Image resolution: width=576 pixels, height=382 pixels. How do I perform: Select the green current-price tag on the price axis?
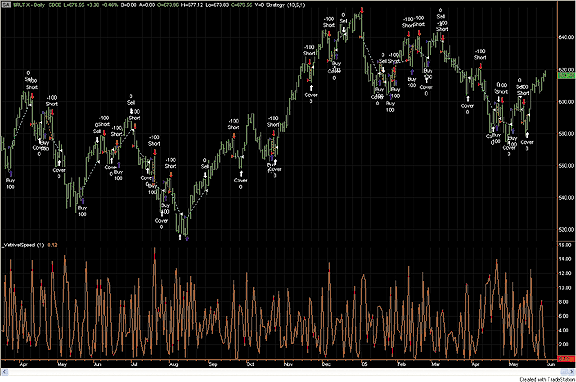pos(566,76)
